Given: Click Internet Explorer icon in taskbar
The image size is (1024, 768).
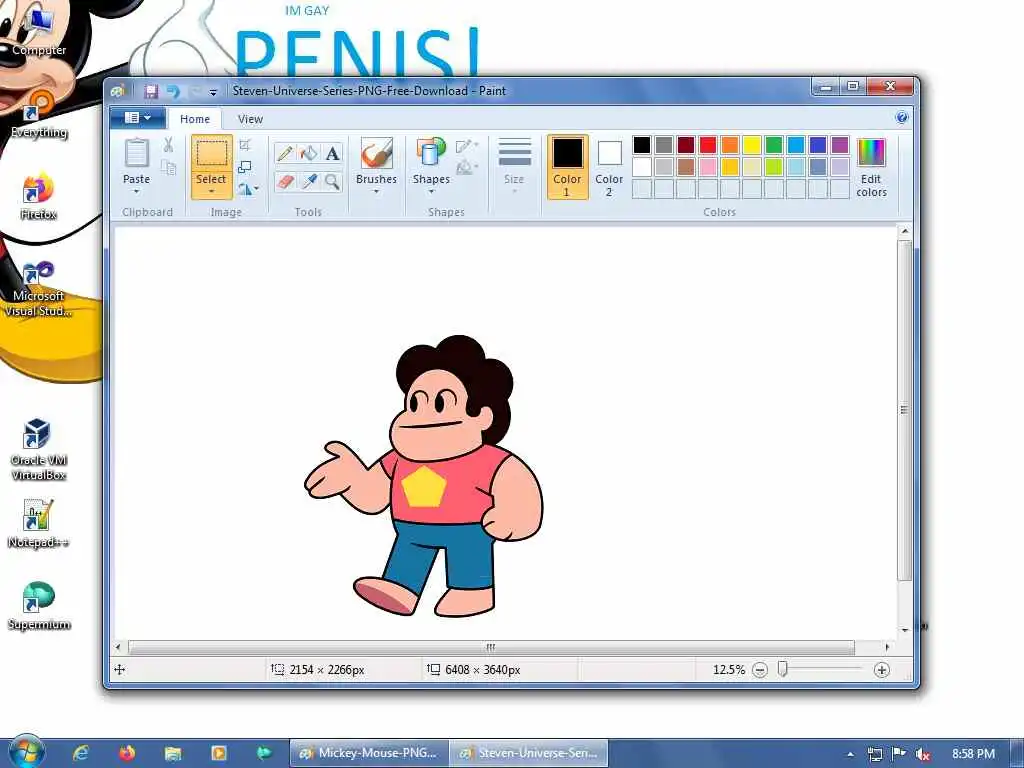Looking at the screenshot, I should click(x=81, y=753).
